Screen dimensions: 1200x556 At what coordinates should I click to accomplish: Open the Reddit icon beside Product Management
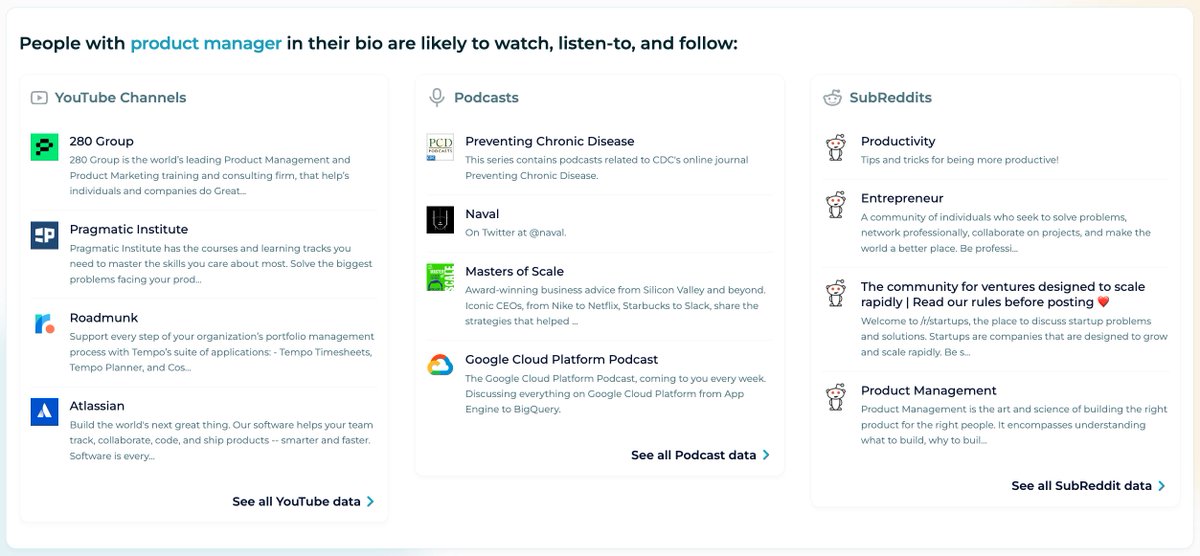tap(836, 397)
